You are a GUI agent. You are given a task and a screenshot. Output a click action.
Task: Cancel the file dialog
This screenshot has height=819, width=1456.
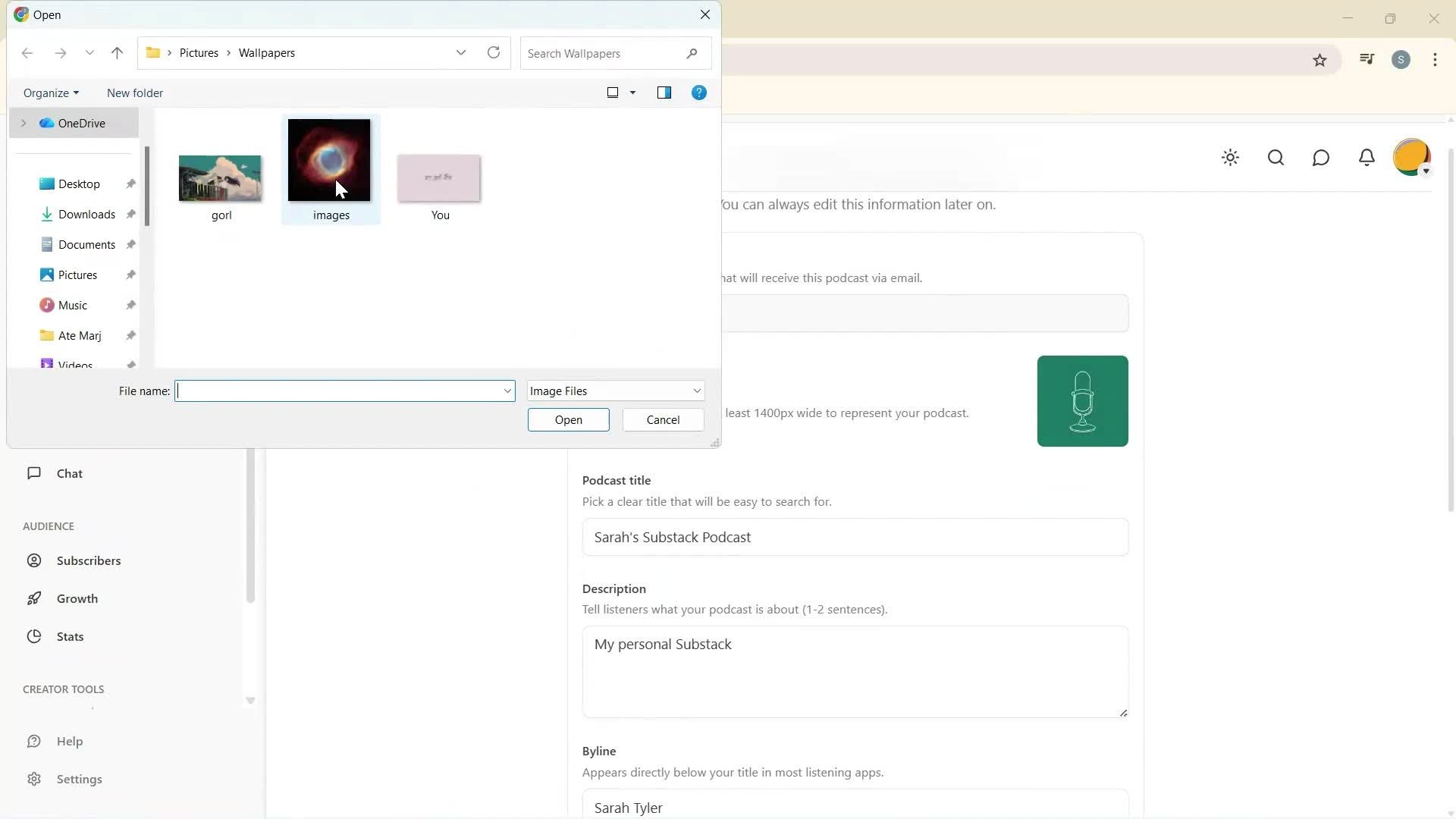coord(662,419)
